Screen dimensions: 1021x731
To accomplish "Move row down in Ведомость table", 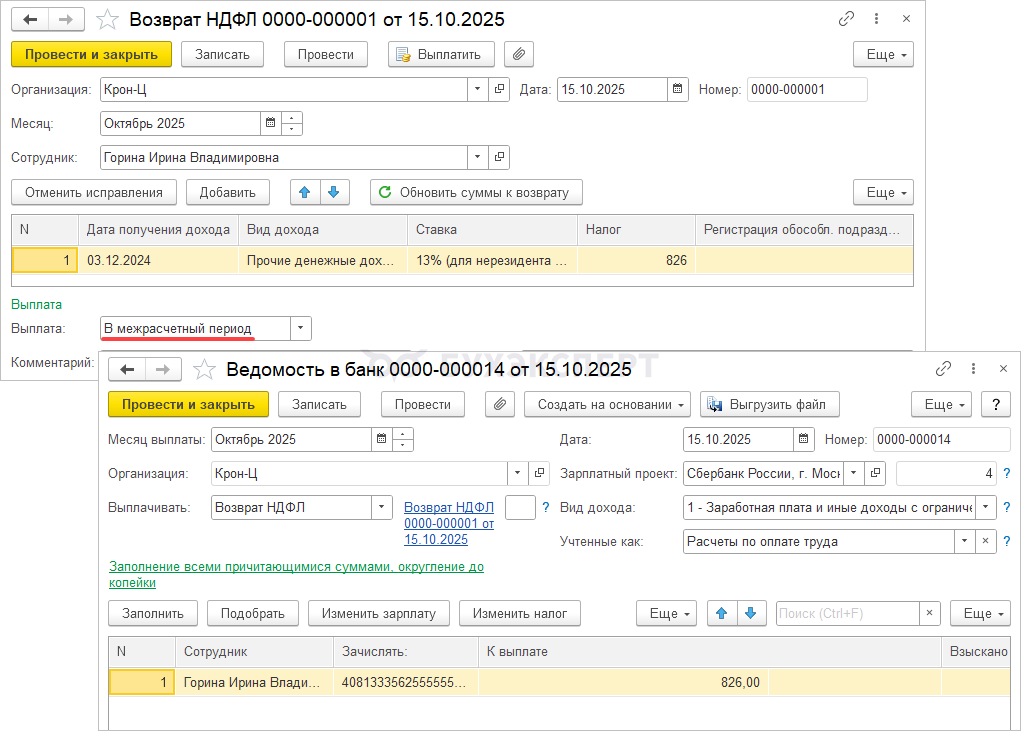I will click(x=751, y=613).
